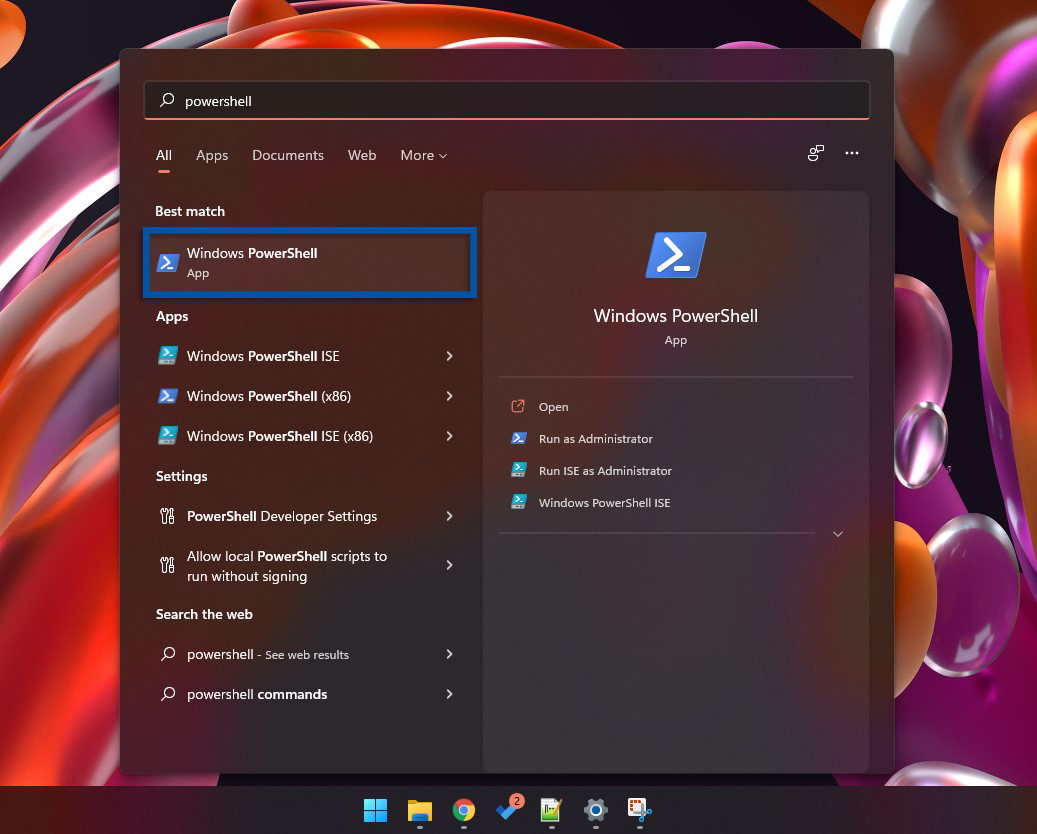This screenshot has width=1037, height=834.
Task: Open Google Chrome from the taskbar
Action: point(463,812)
